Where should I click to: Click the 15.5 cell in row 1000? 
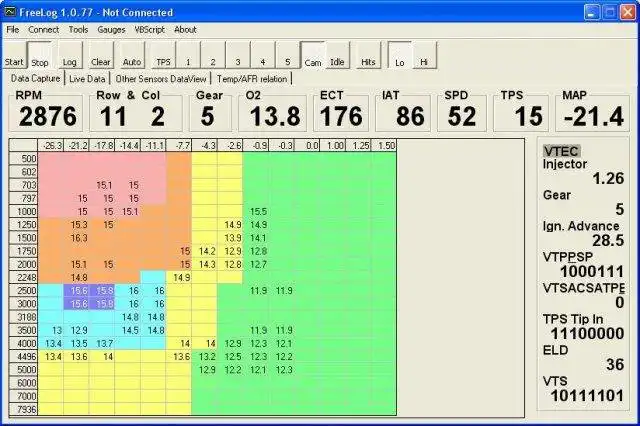256,211
